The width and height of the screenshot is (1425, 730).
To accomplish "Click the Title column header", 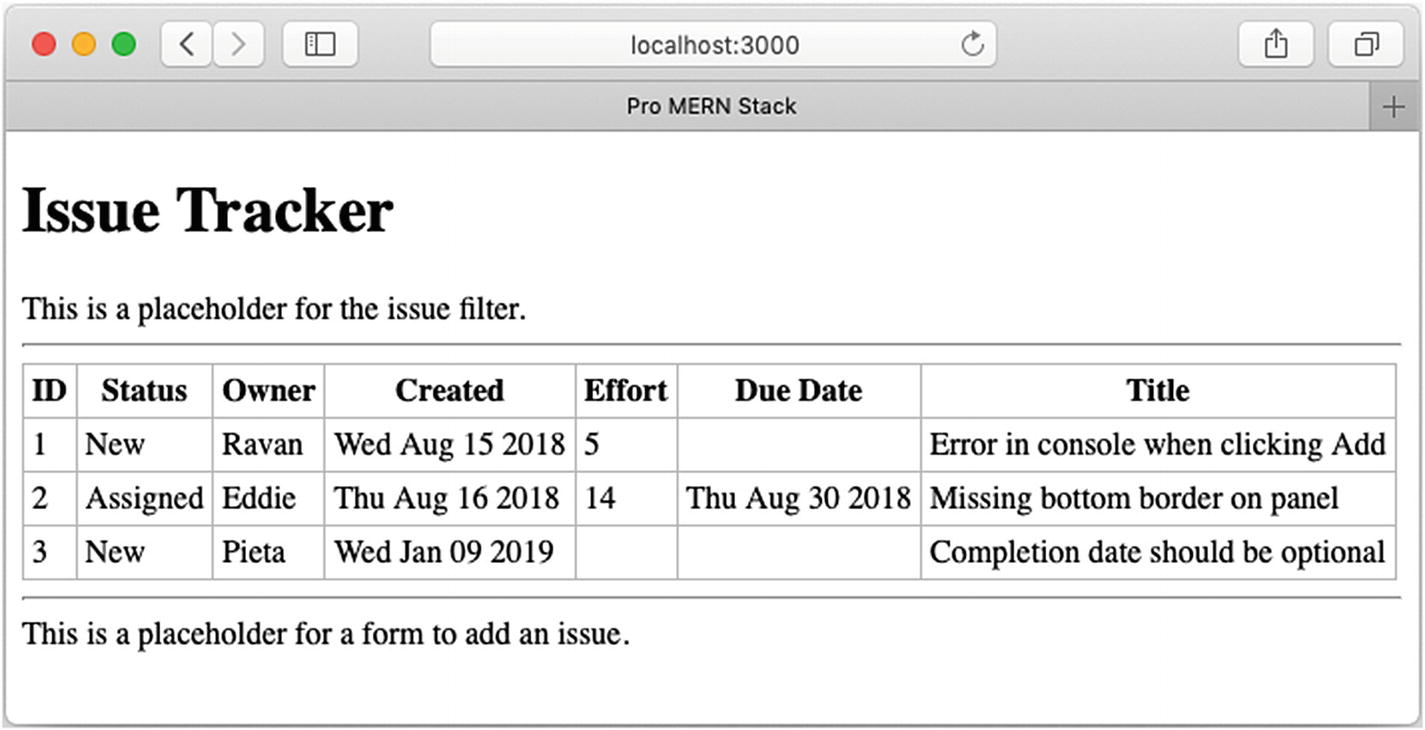I will 1157,390.
